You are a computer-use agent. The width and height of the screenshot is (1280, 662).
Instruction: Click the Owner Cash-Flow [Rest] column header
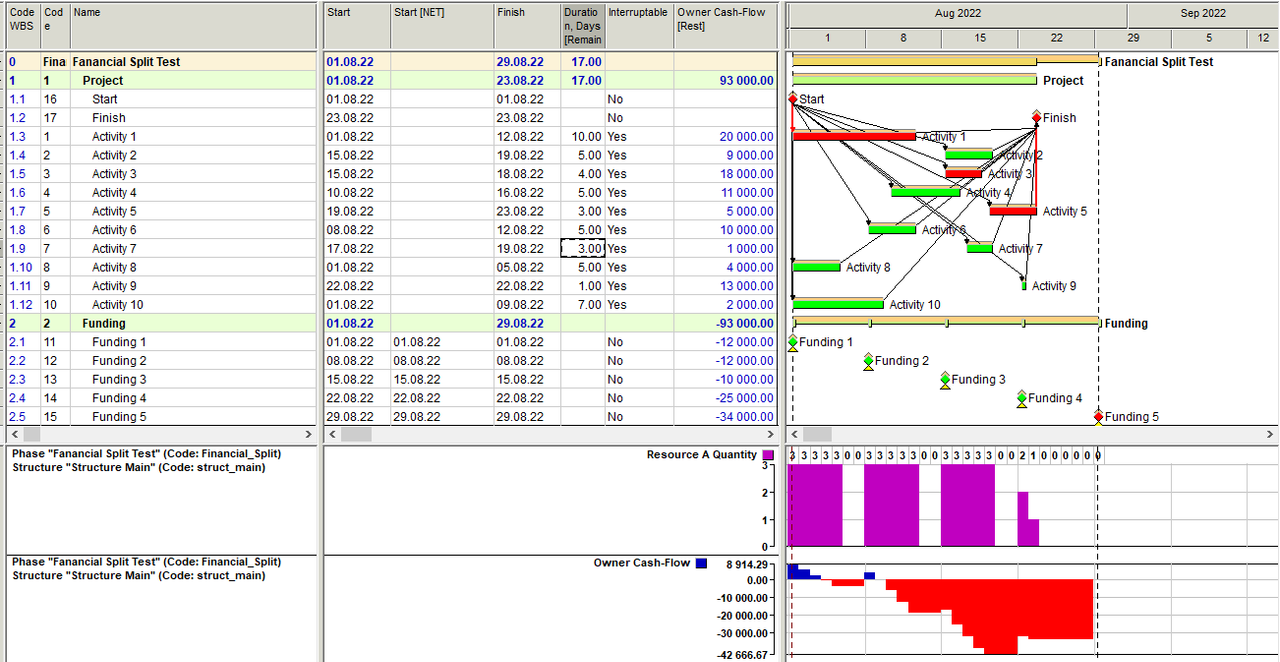[725, 26]
